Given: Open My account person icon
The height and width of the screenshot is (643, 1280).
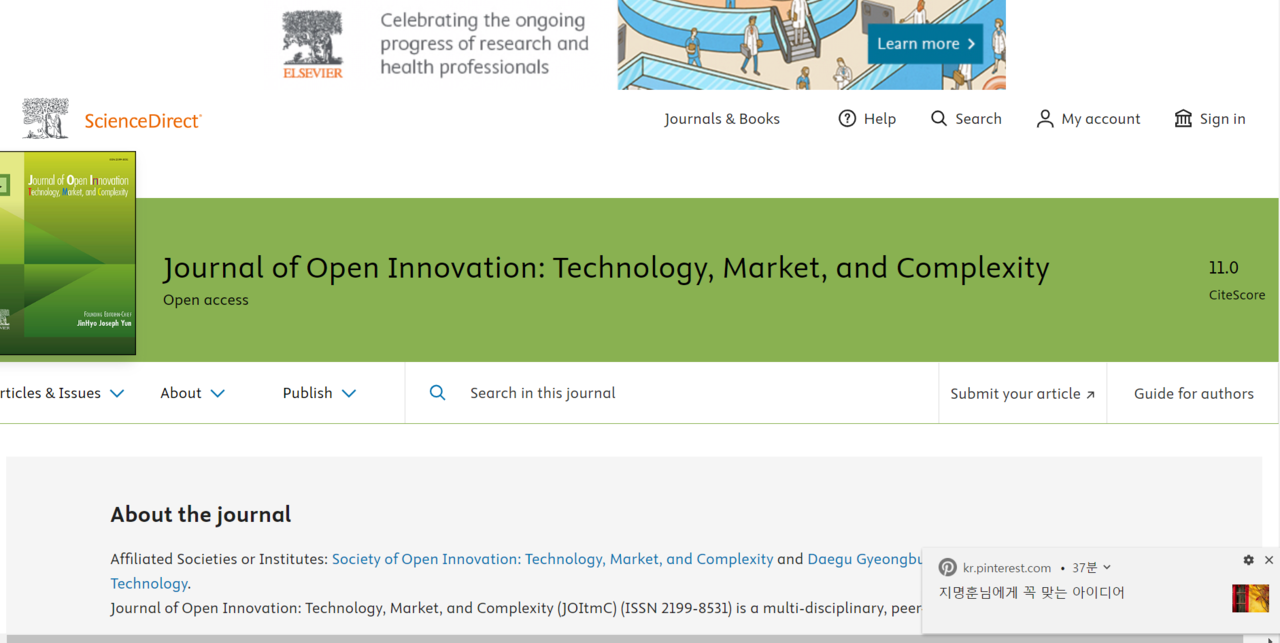Looking at the screenshot, I should point(1045,119).
